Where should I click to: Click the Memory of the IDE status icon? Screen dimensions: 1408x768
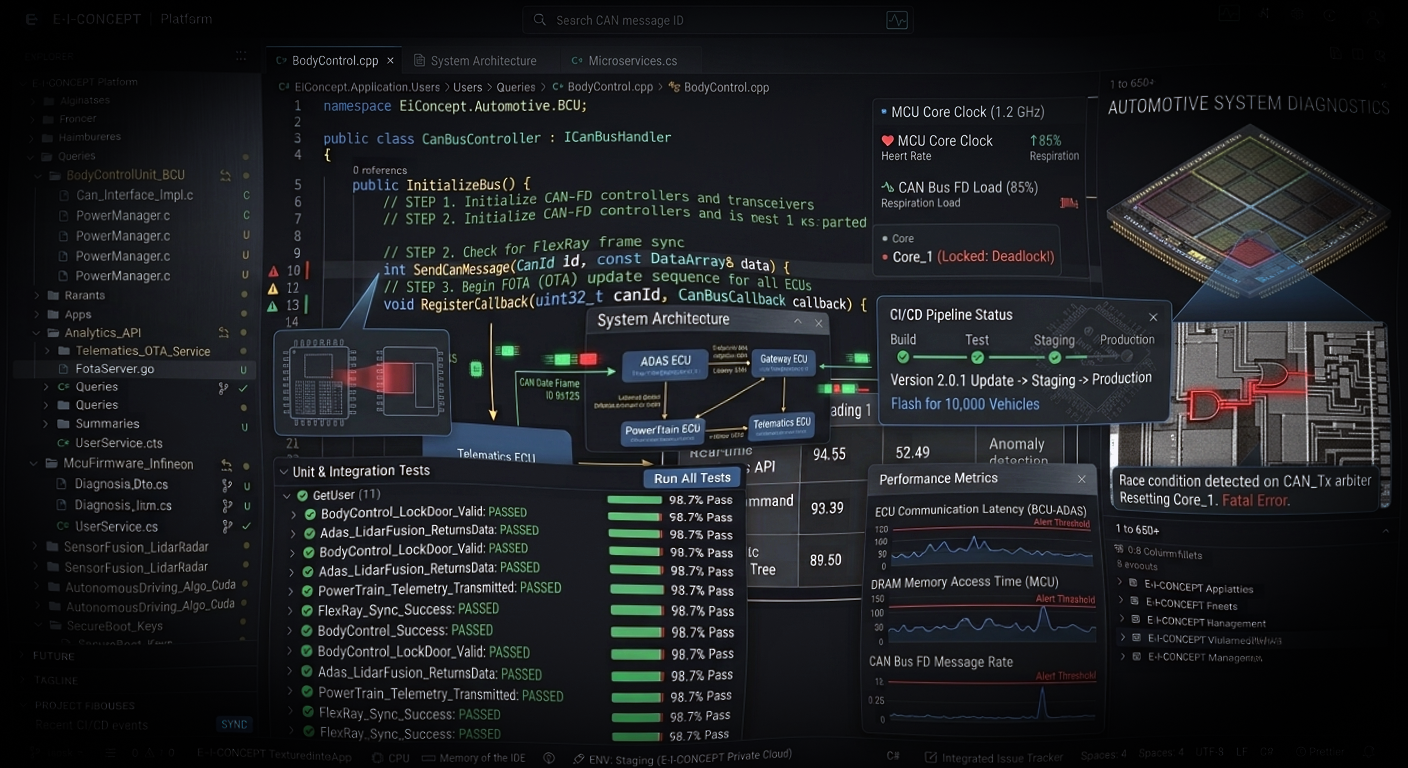(429, 758)
